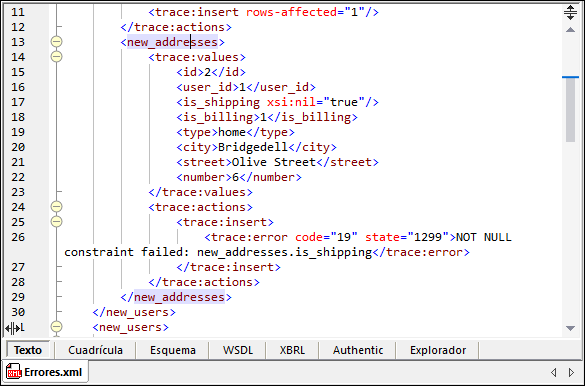
Task: Open the XBRL view tab
Action: [x=292, y=350]
